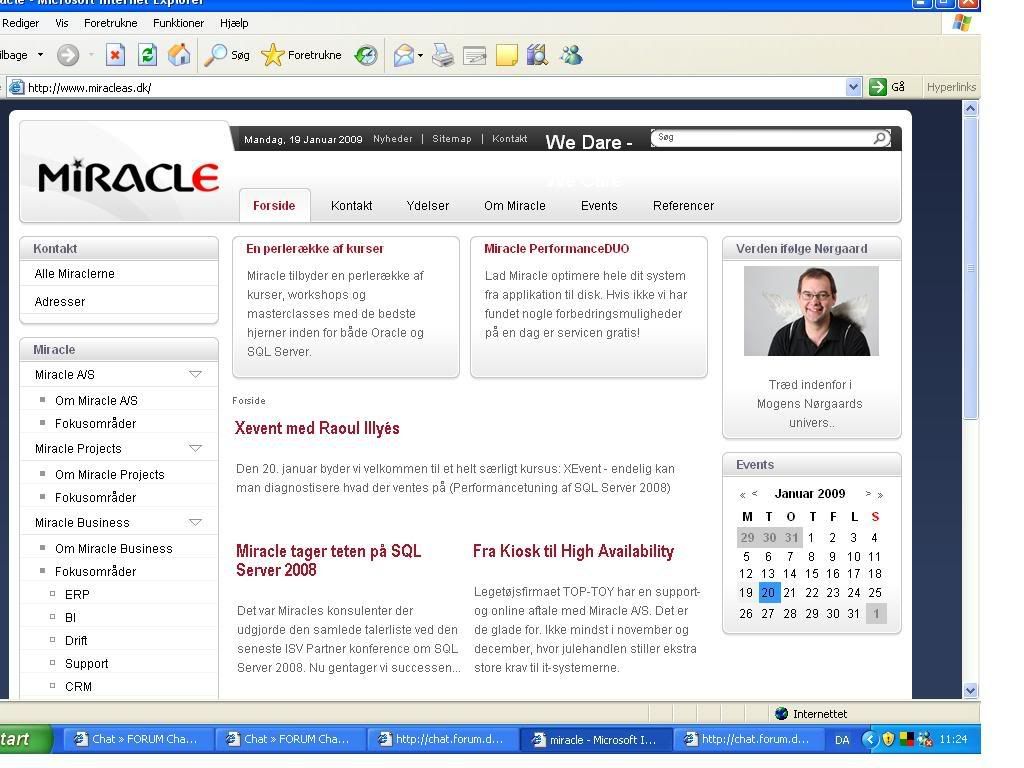Switch to the Ydelser navigation tab
The image size is (1024, 768).
(427, 206)
